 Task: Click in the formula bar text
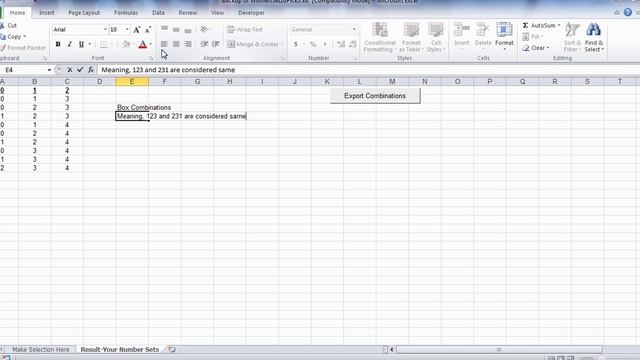(x=168, y=70)
